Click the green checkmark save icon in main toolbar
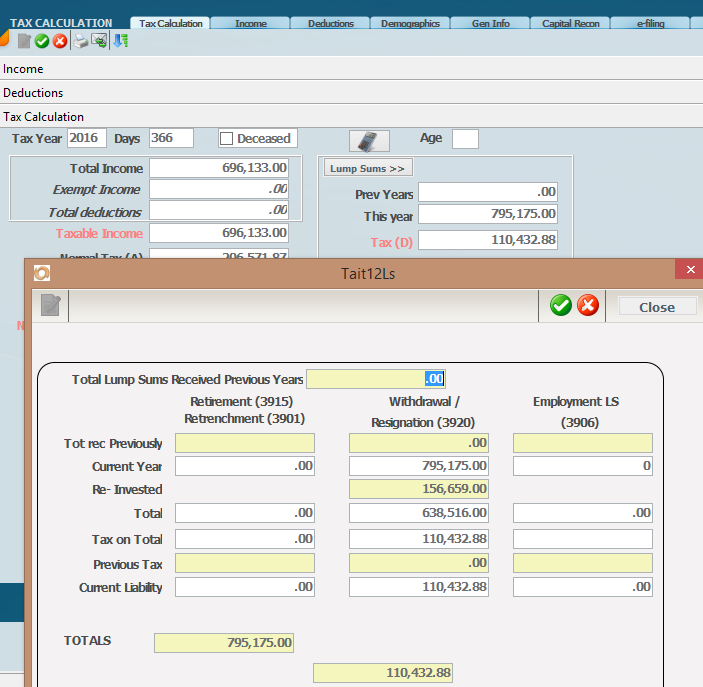703x687 pixels. pos(42,41)
